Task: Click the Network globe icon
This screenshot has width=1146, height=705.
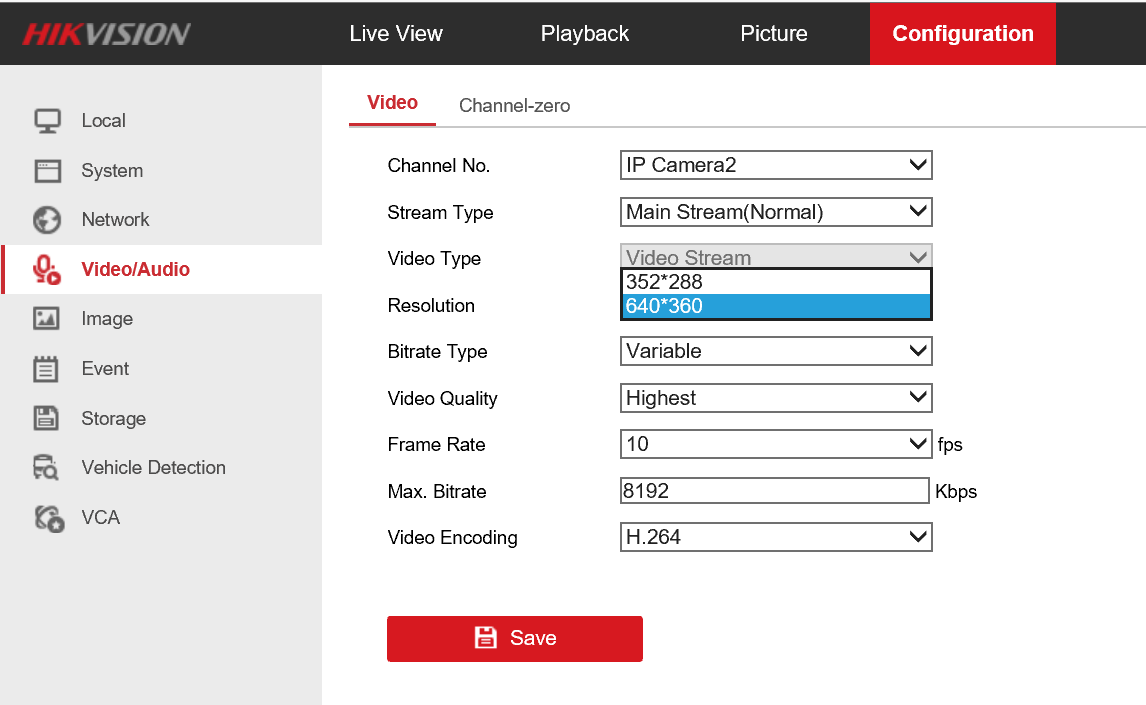Action: 48,220
